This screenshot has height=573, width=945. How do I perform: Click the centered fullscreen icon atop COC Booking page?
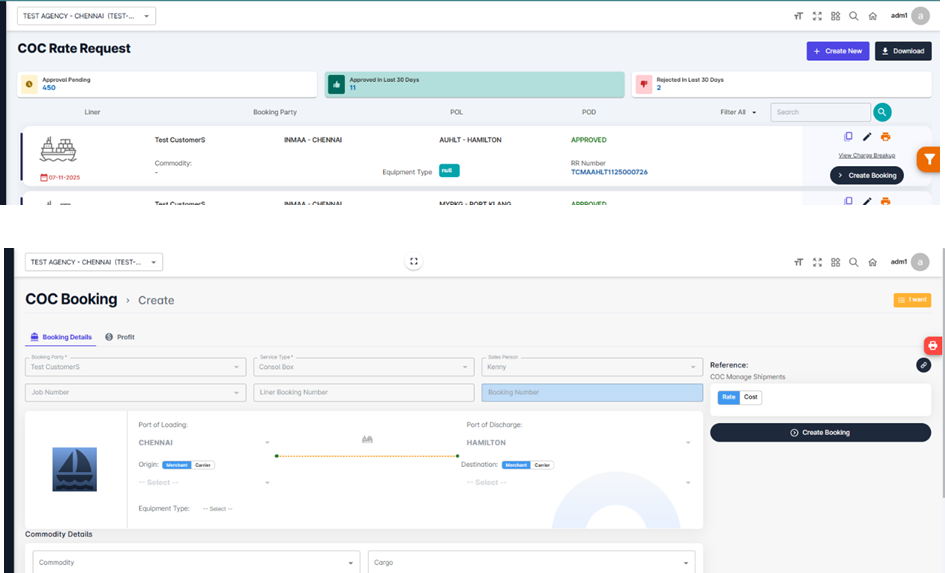coord(414,262)
